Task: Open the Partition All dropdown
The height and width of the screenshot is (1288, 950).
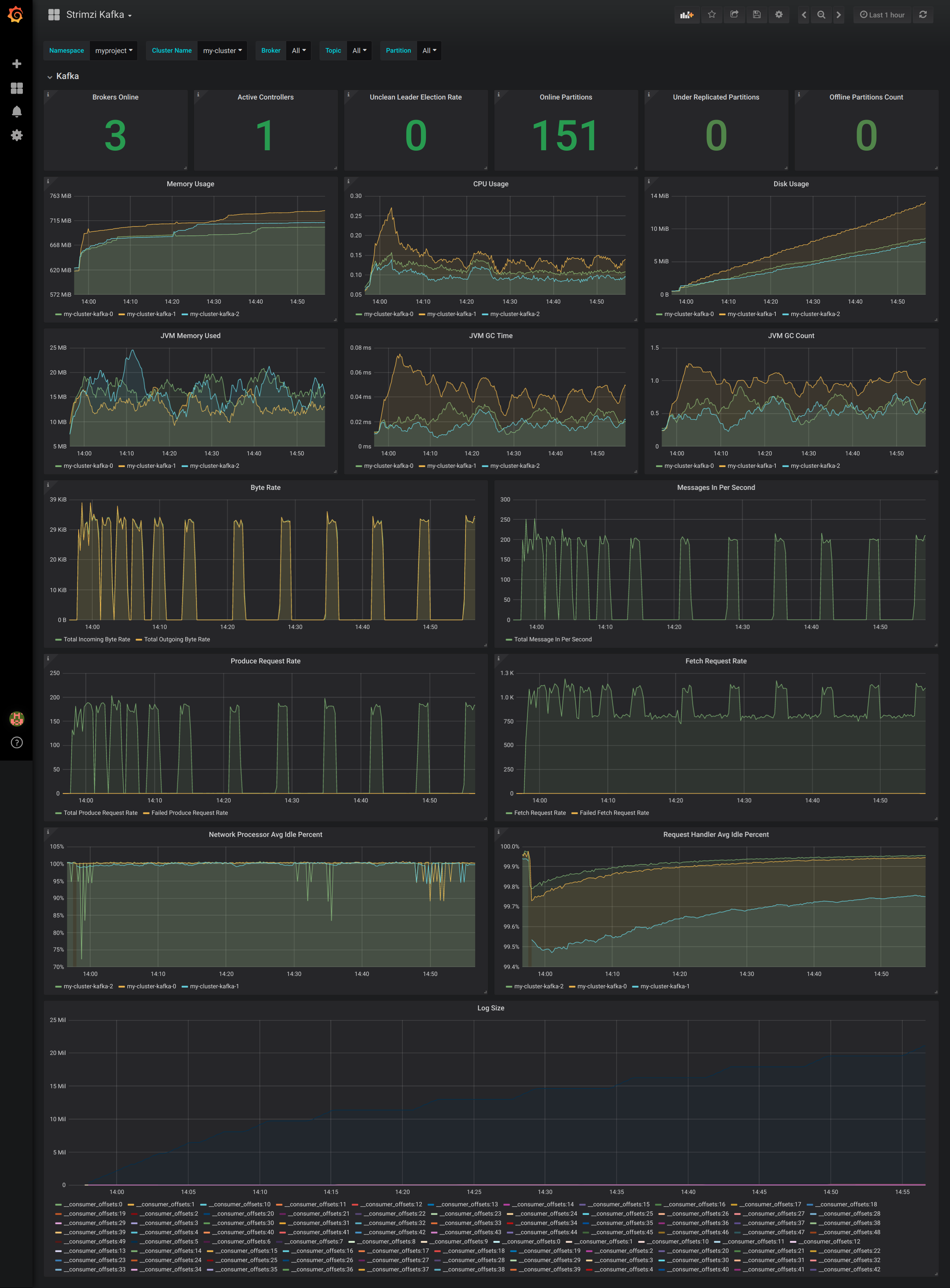Action: tap(429, 51)
